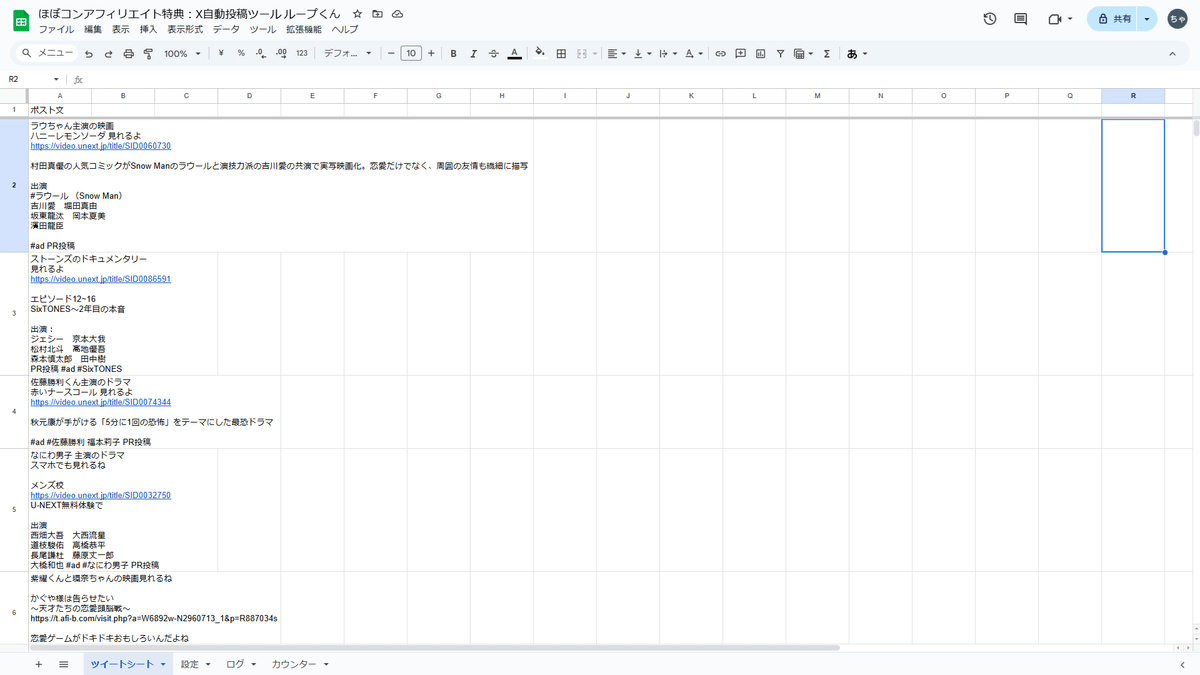Click the account avatar
The height and width of the screenshot is (675, 1200).
click(1178, 19)
